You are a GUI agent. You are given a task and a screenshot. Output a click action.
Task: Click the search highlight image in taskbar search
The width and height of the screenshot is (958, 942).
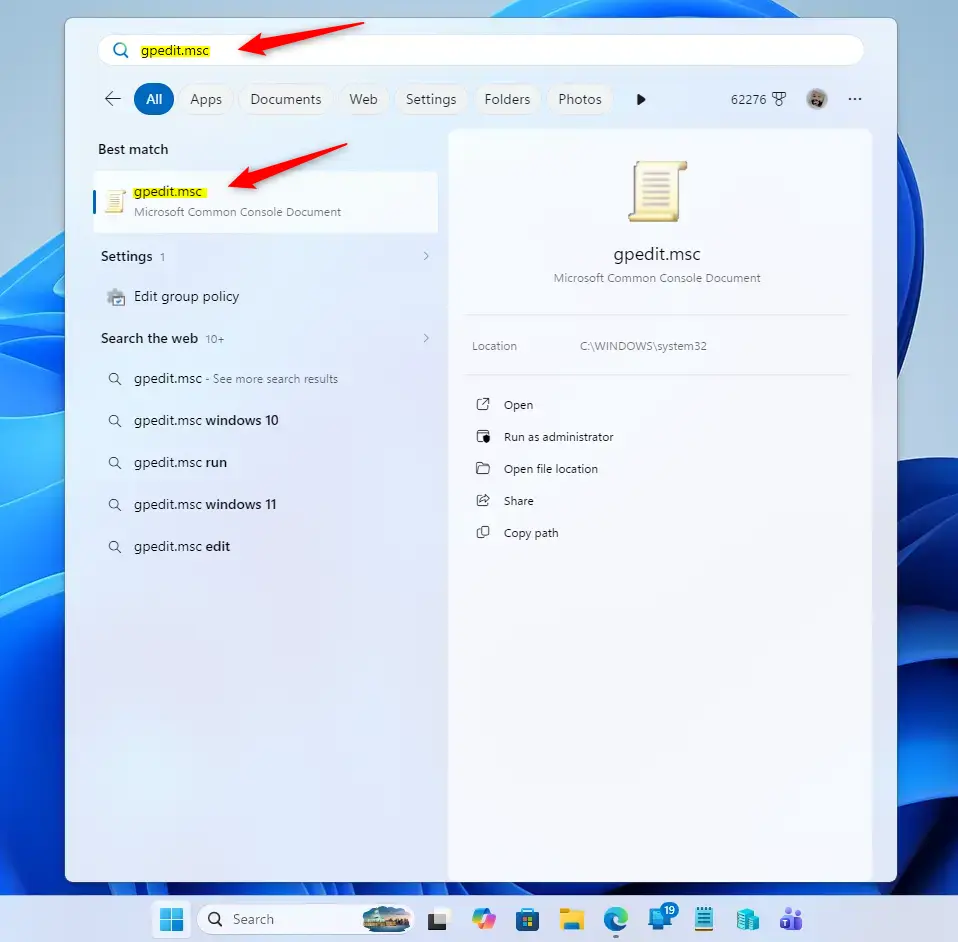[x=386, y=919]
